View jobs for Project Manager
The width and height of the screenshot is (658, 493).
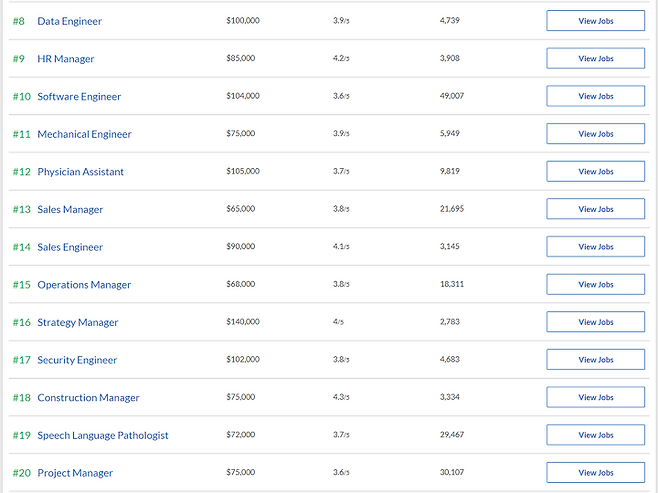point(595,472)
